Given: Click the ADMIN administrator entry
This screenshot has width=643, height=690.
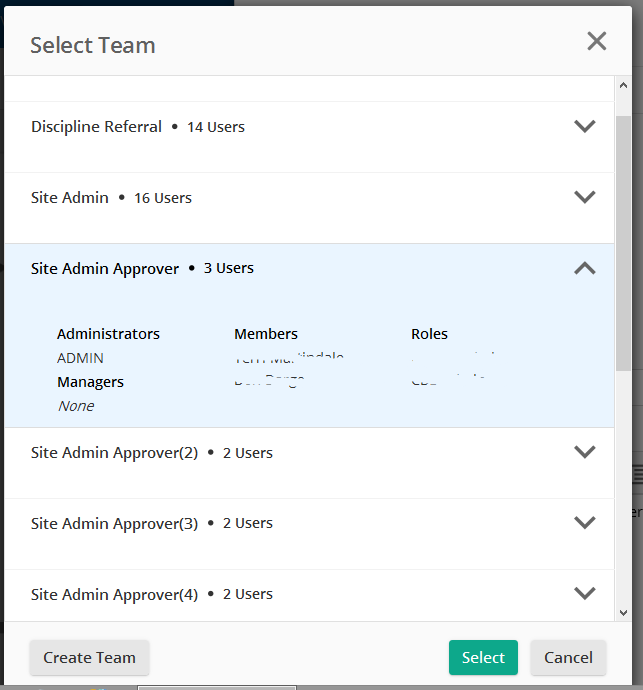Looking at the screenshot, I should 80,358.
